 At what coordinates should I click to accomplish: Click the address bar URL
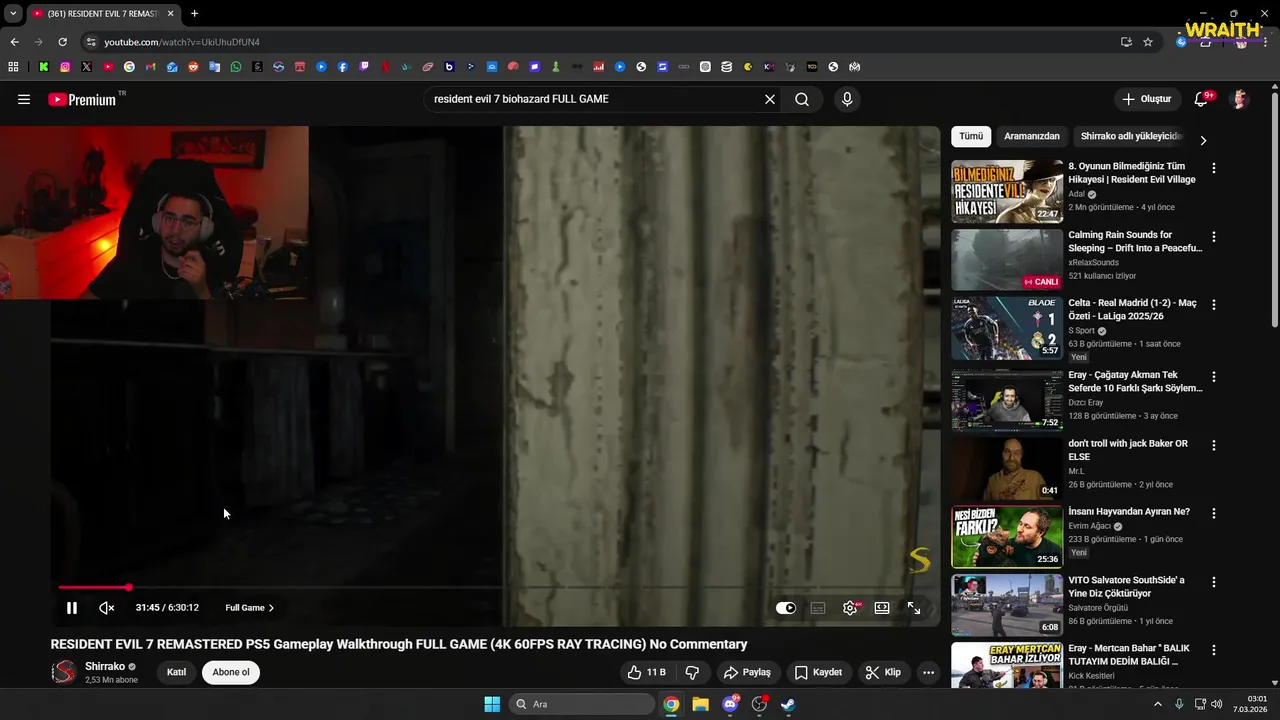pos(182,42)
